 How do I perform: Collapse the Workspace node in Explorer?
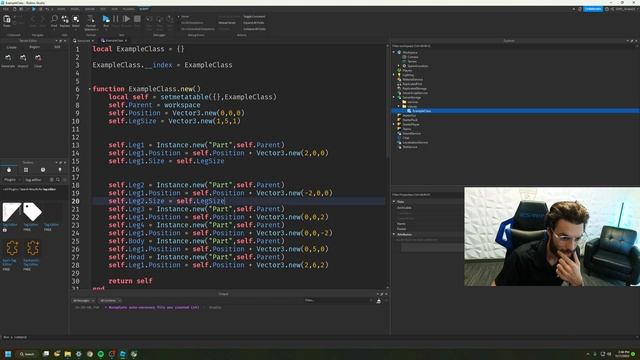pyautogui.click(x=394, y=52)
